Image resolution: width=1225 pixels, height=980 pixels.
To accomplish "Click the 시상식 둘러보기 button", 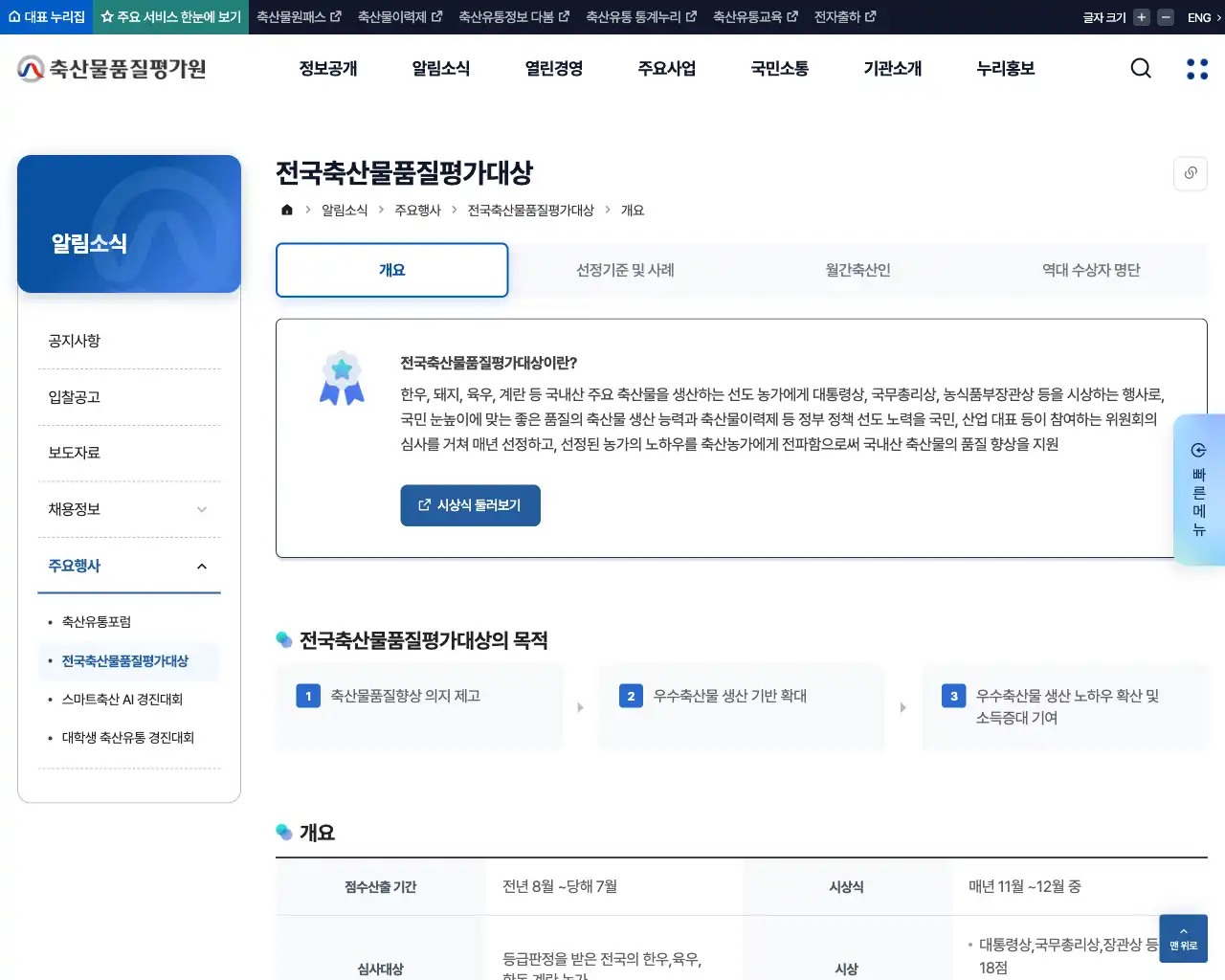I will [x=470, y=505].
